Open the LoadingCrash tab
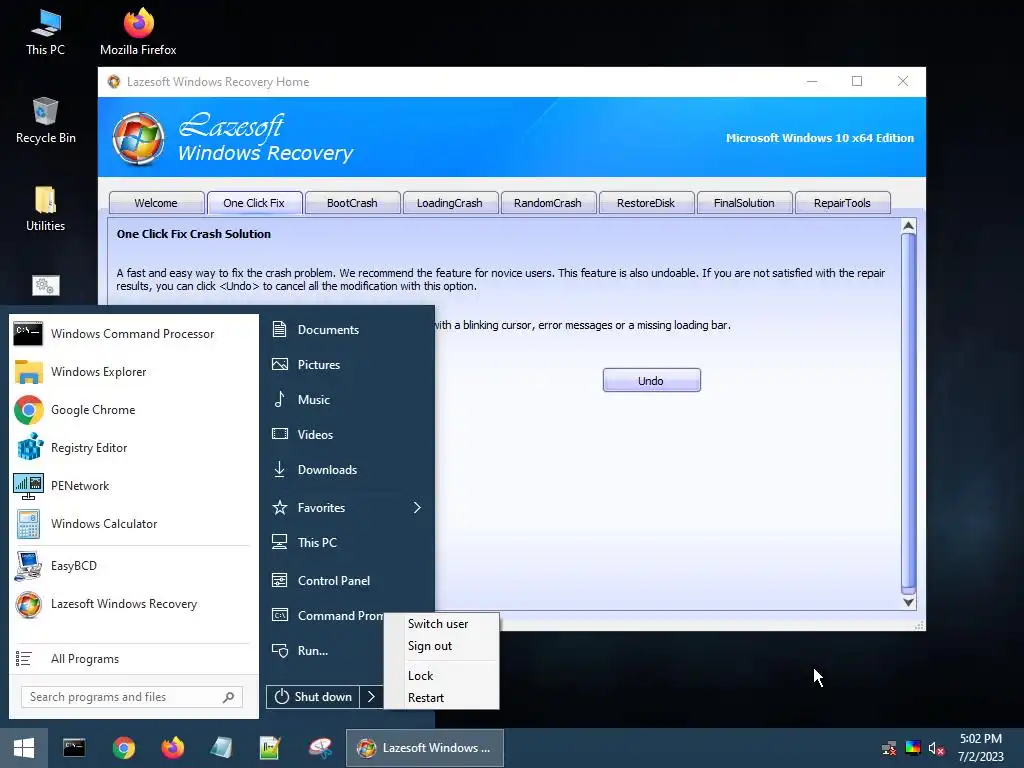1024x768 pixels. tap(450, 203)
